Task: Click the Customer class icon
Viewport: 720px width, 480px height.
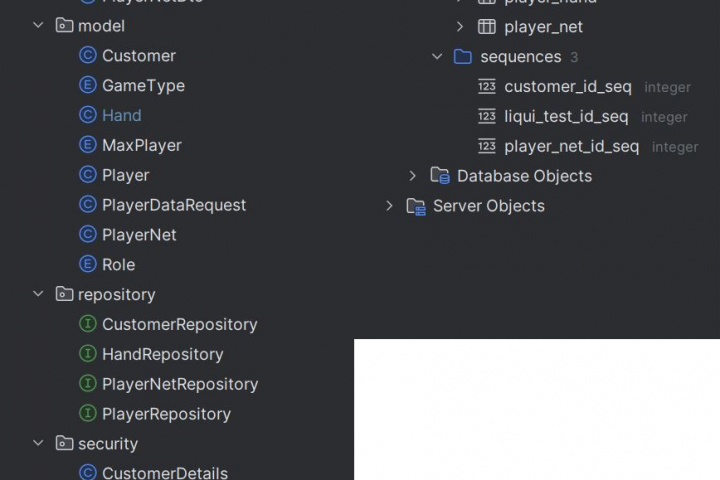Action: coord(88,55)
